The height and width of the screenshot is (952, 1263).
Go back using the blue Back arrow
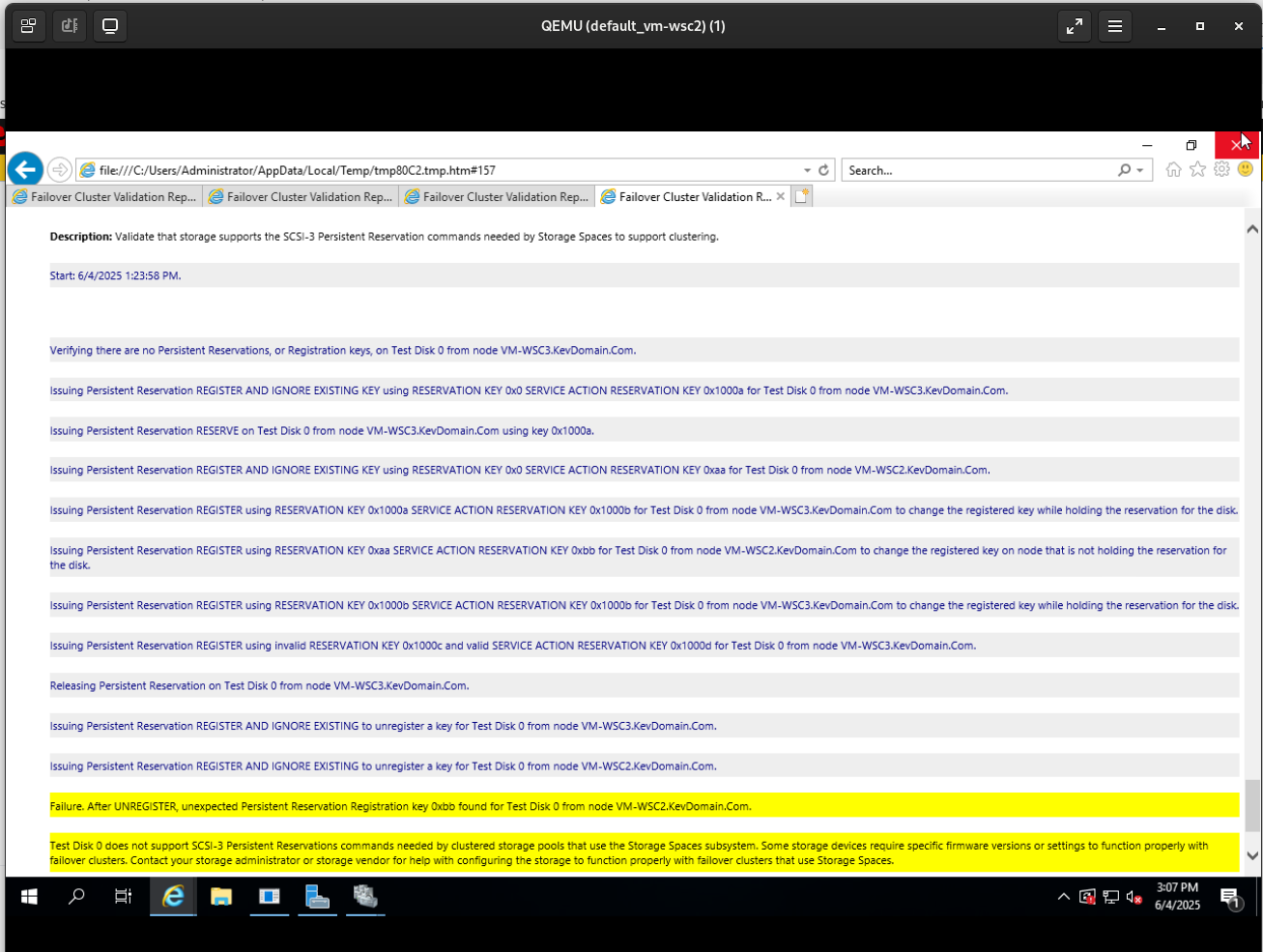pos(25,169)
